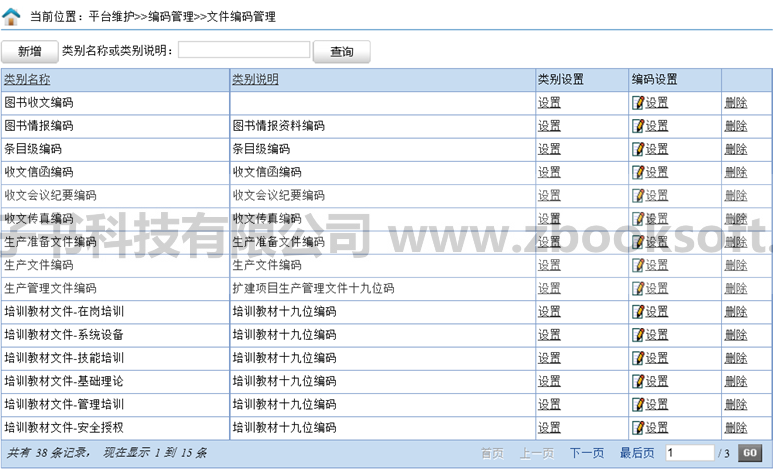Click edit pencil icon in 条目级编码 row
The width and height of the screenshot is (773, 469).
[638, 149]
